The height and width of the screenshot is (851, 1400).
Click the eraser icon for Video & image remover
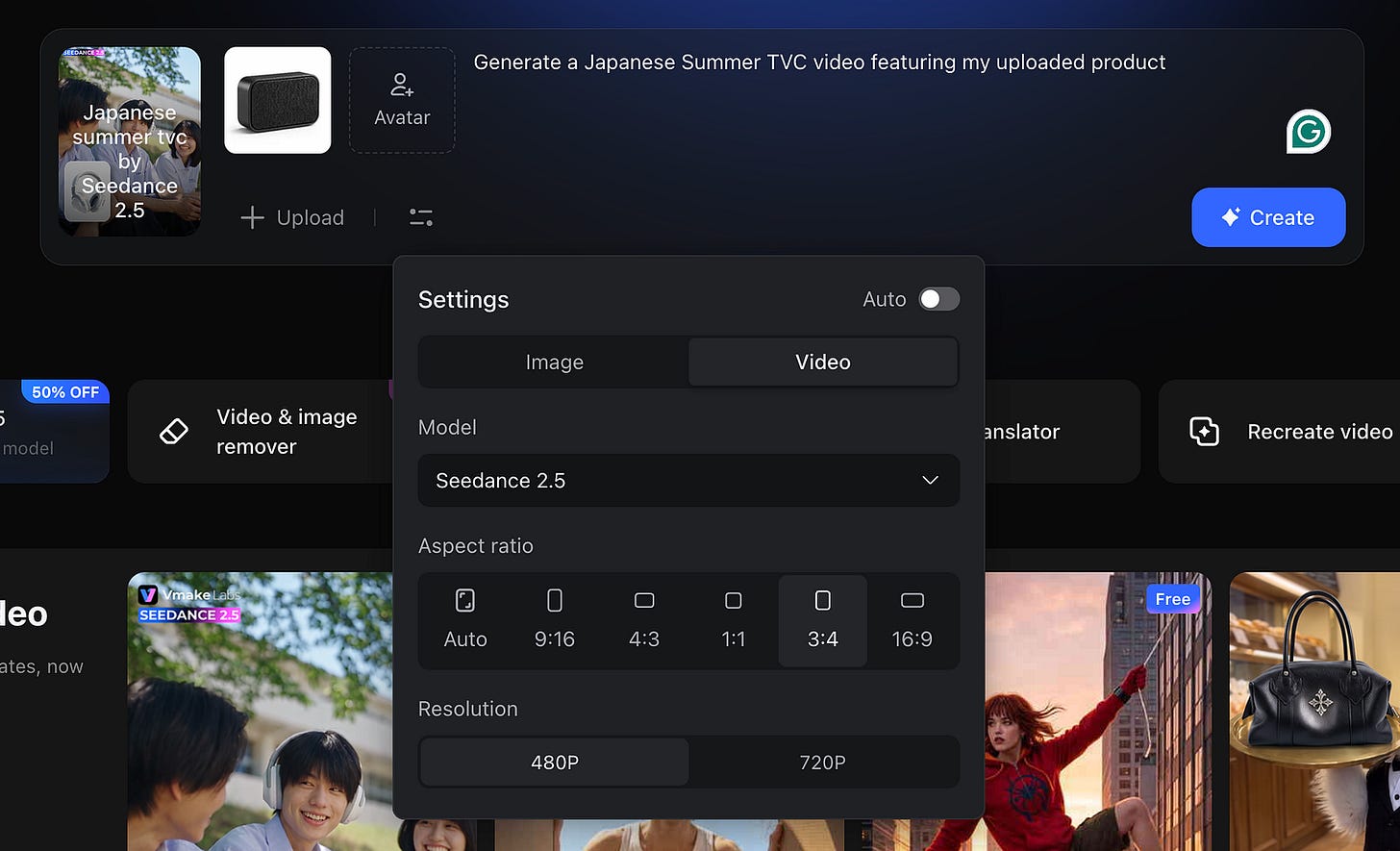click(173, 431)
